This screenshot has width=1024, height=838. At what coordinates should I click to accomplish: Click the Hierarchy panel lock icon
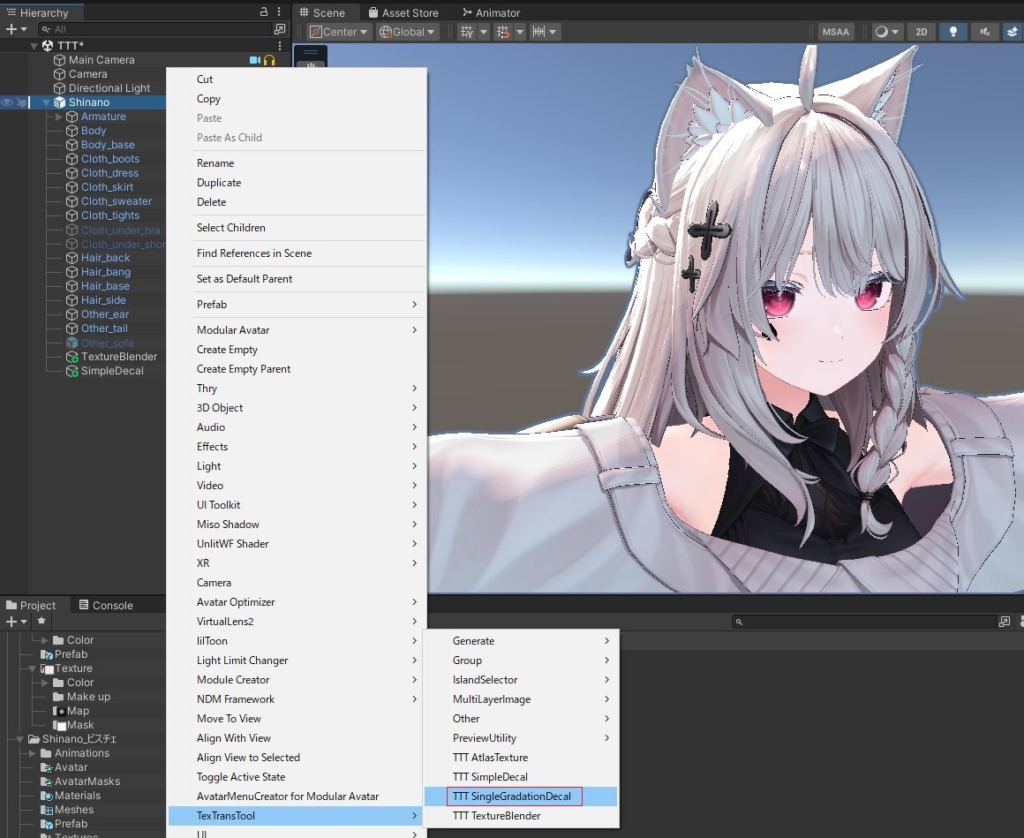[x=264, y=12]
